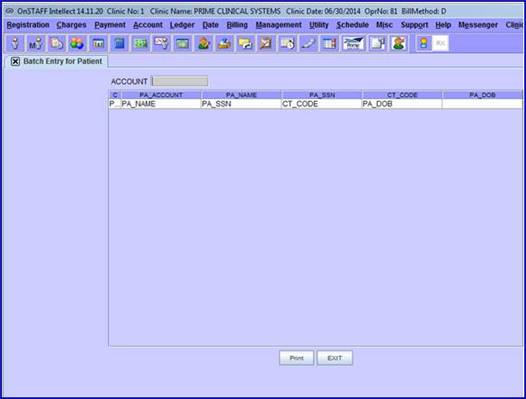Click the blue building toolbar icon
The image size is (526, 399).
coord(119,43)
